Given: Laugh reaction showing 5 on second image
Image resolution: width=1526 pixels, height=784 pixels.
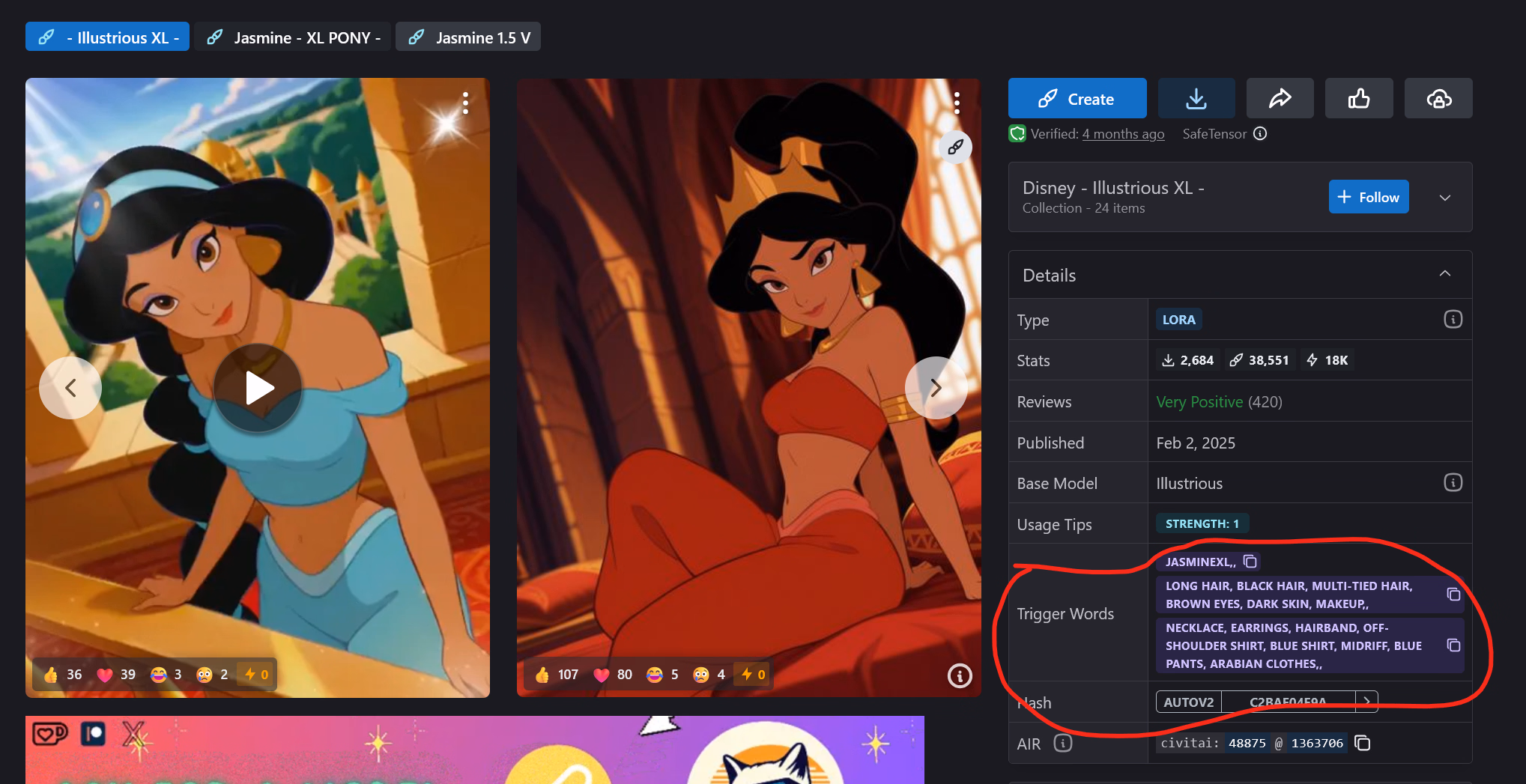Looking at the screenshot, I should click(x=663, y=675).
